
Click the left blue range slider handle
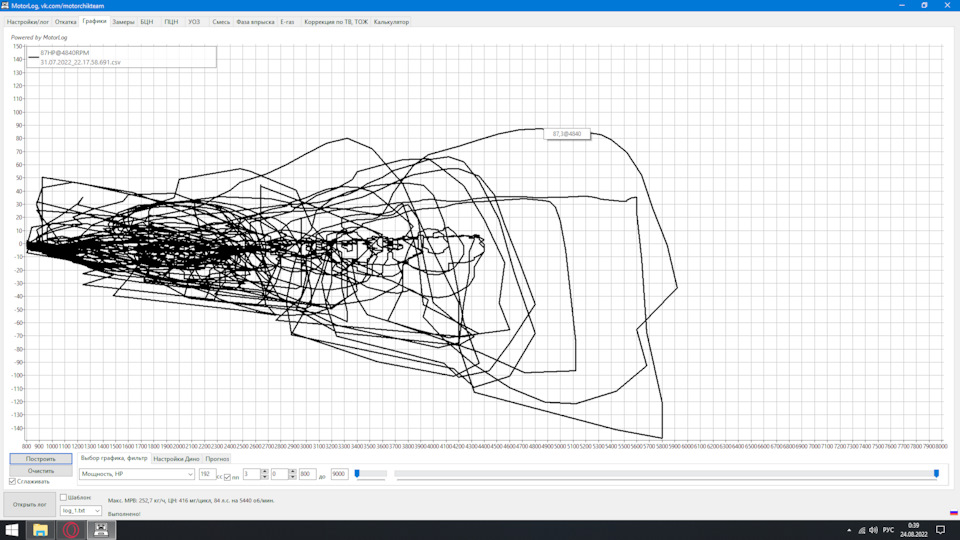click(357, 473)
